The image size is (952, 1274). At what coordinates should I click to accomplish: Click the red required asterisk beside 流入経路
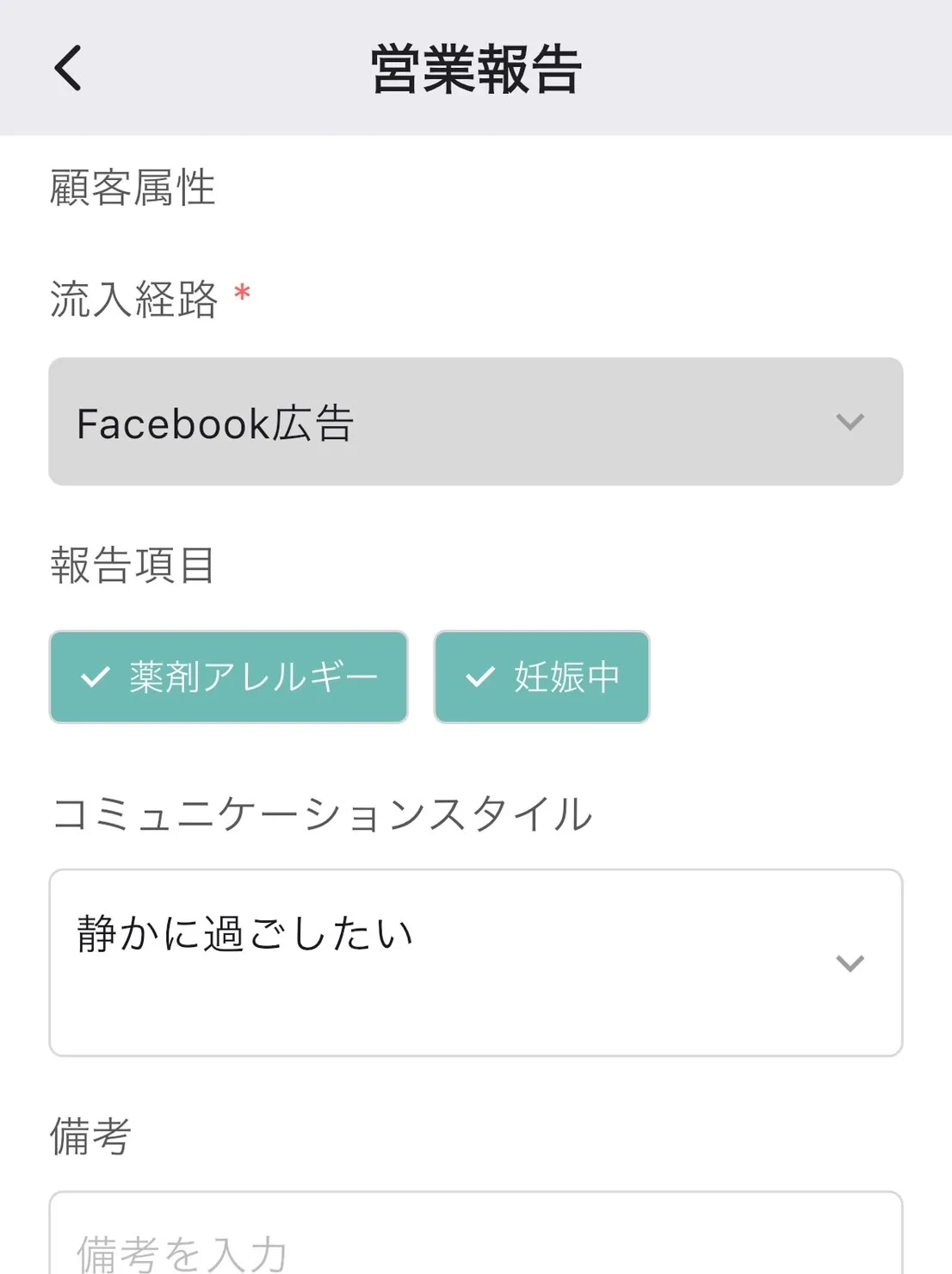click(x=243, y=294)
